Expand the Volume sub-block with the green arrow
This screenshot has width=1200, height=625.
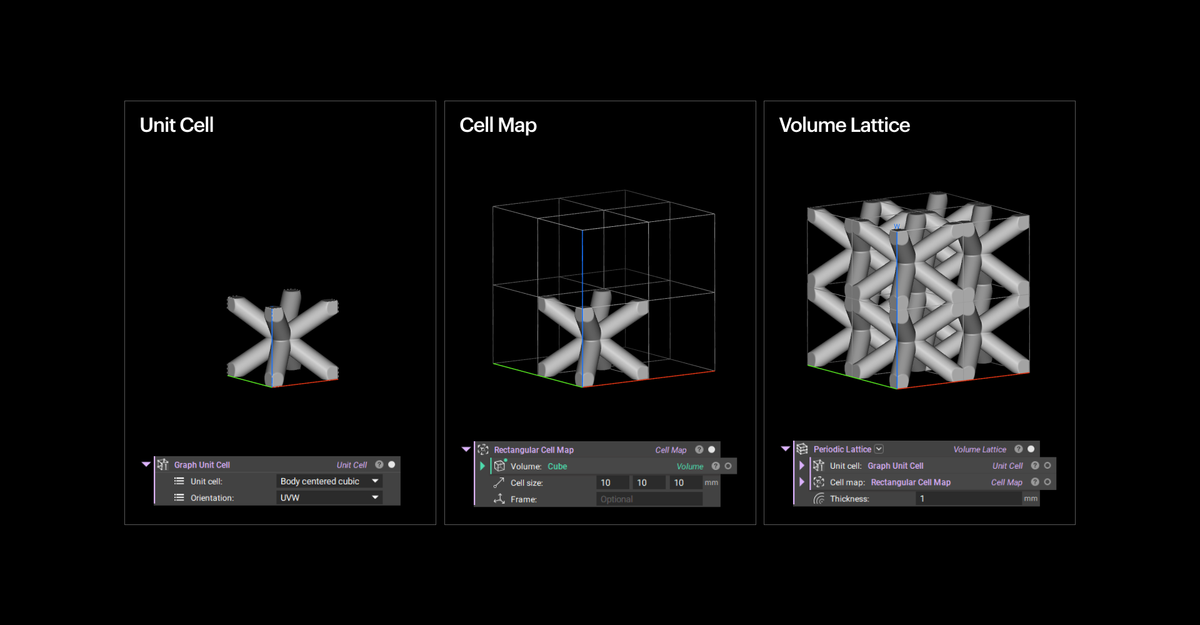point(482,465)
